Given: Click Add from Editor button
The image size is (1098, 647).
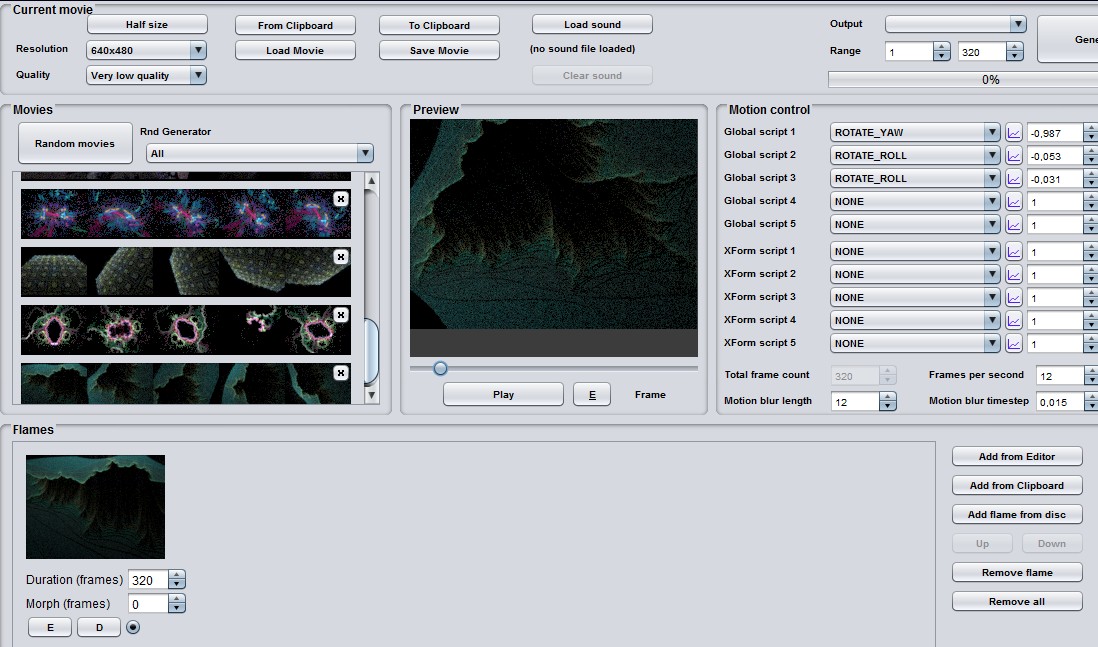Looking at the screenshot, I should (x=1017, y=456).
